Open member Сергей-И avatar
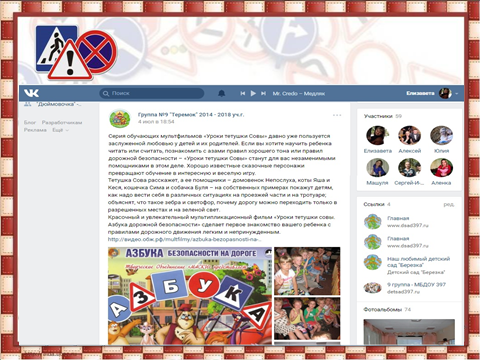The width and height of the screenshot is (480, 360). click(409, 167)
